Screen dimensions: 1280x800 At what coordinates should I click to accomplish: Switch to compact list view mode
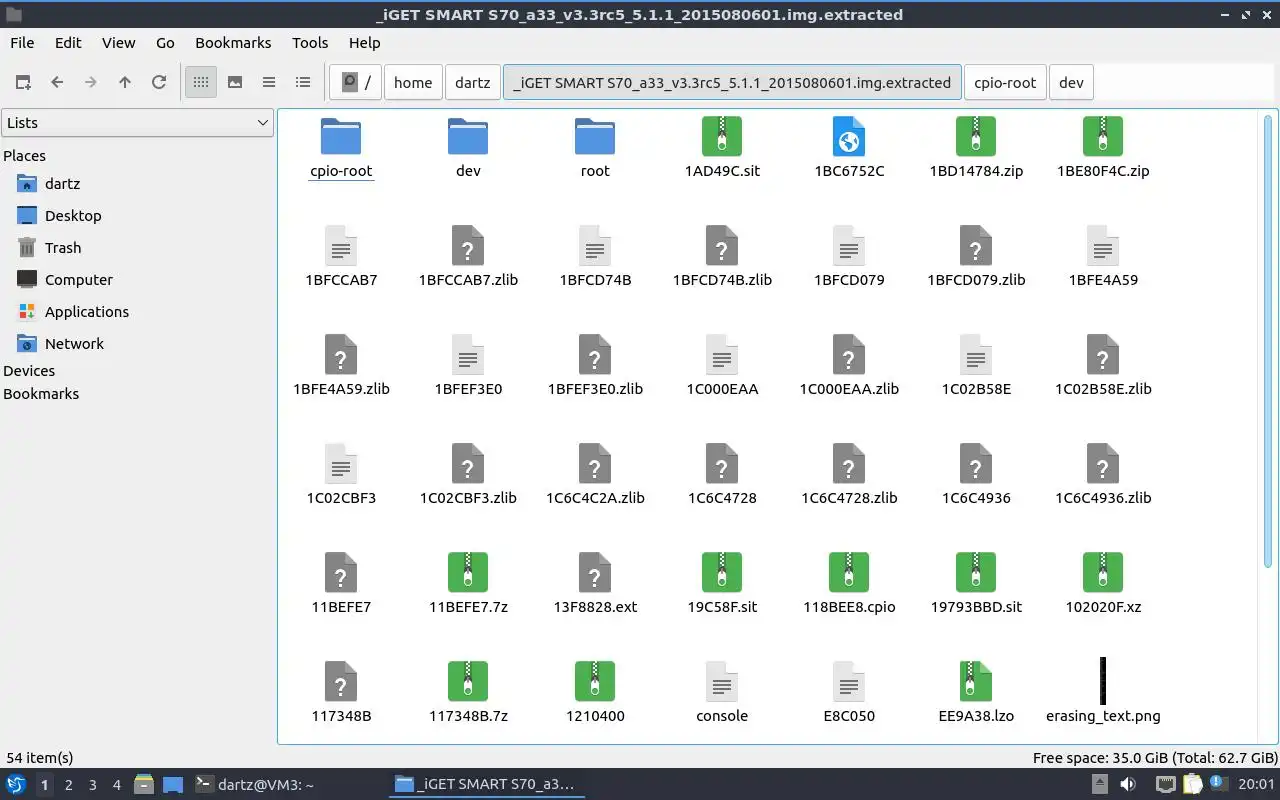[269, 83]
